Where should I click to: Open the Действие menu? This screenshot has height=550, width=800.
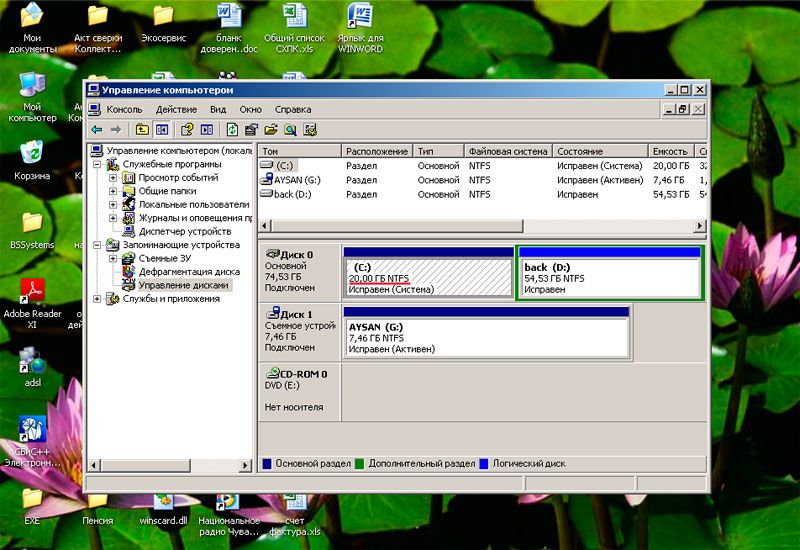176,109
